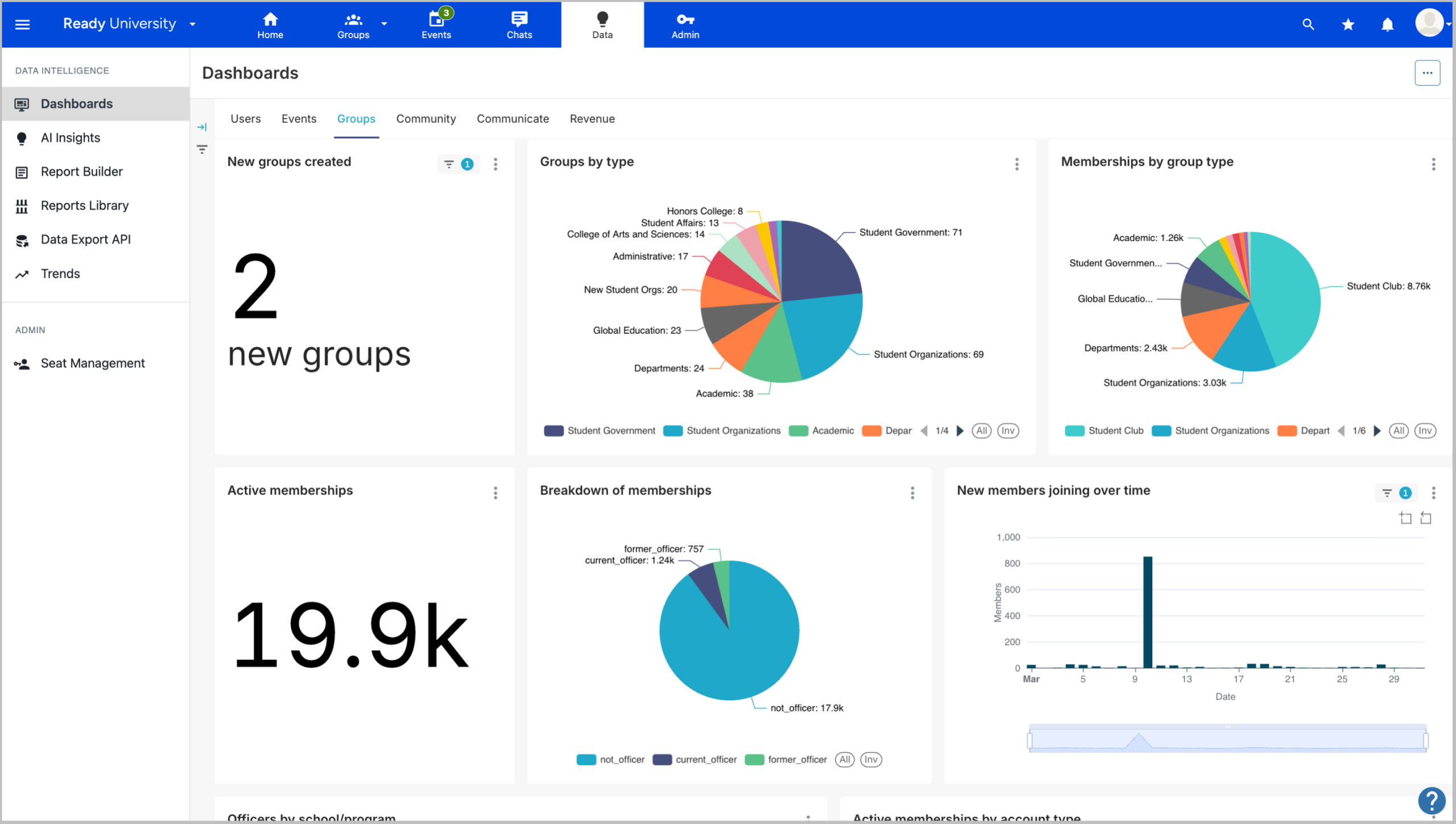Open the profile avatar dropdown menu
Screen dimensions: 1456x824
(x=1431, y=23)
